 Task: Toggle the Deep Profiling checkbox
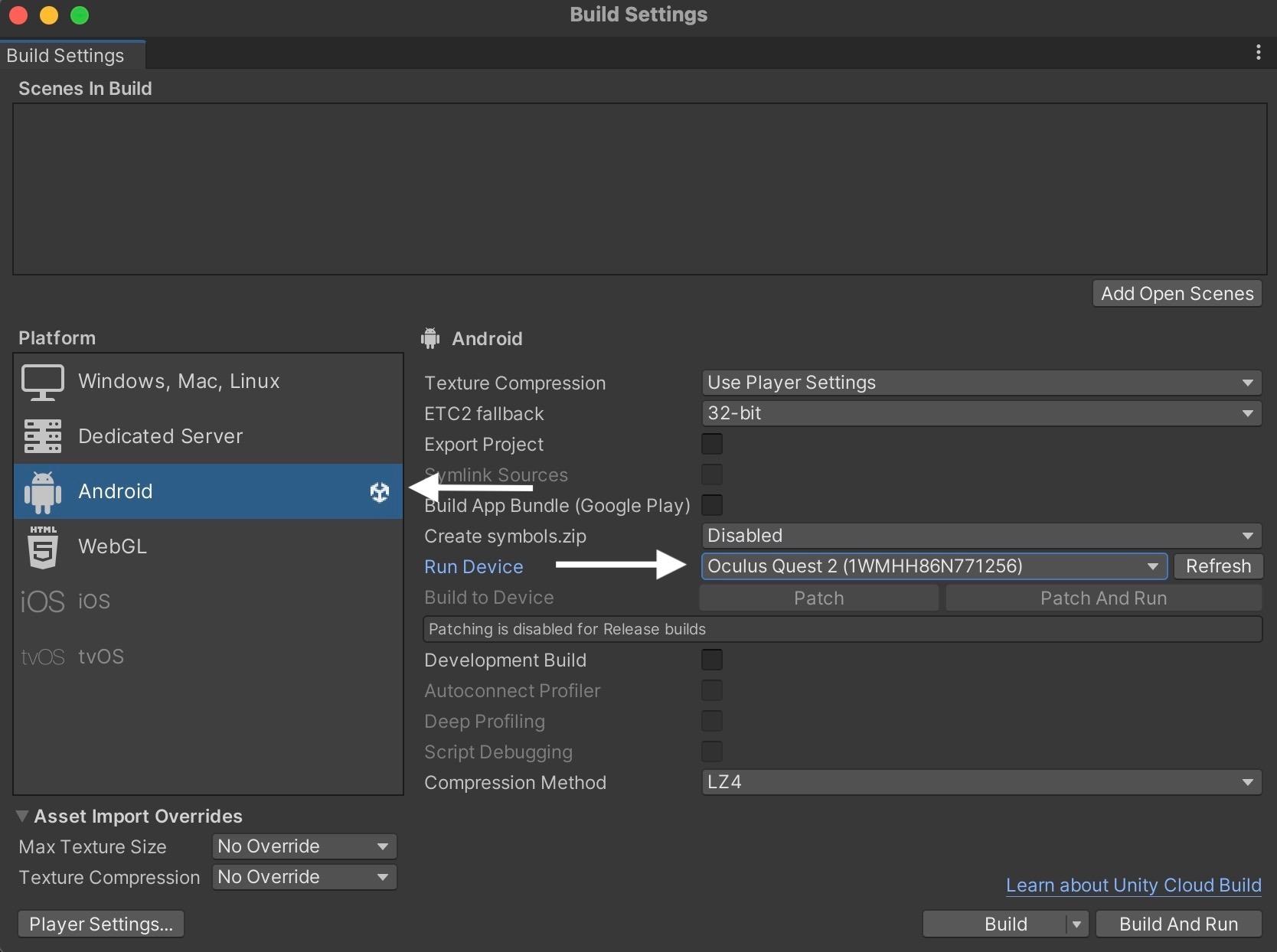coord(712,721)
